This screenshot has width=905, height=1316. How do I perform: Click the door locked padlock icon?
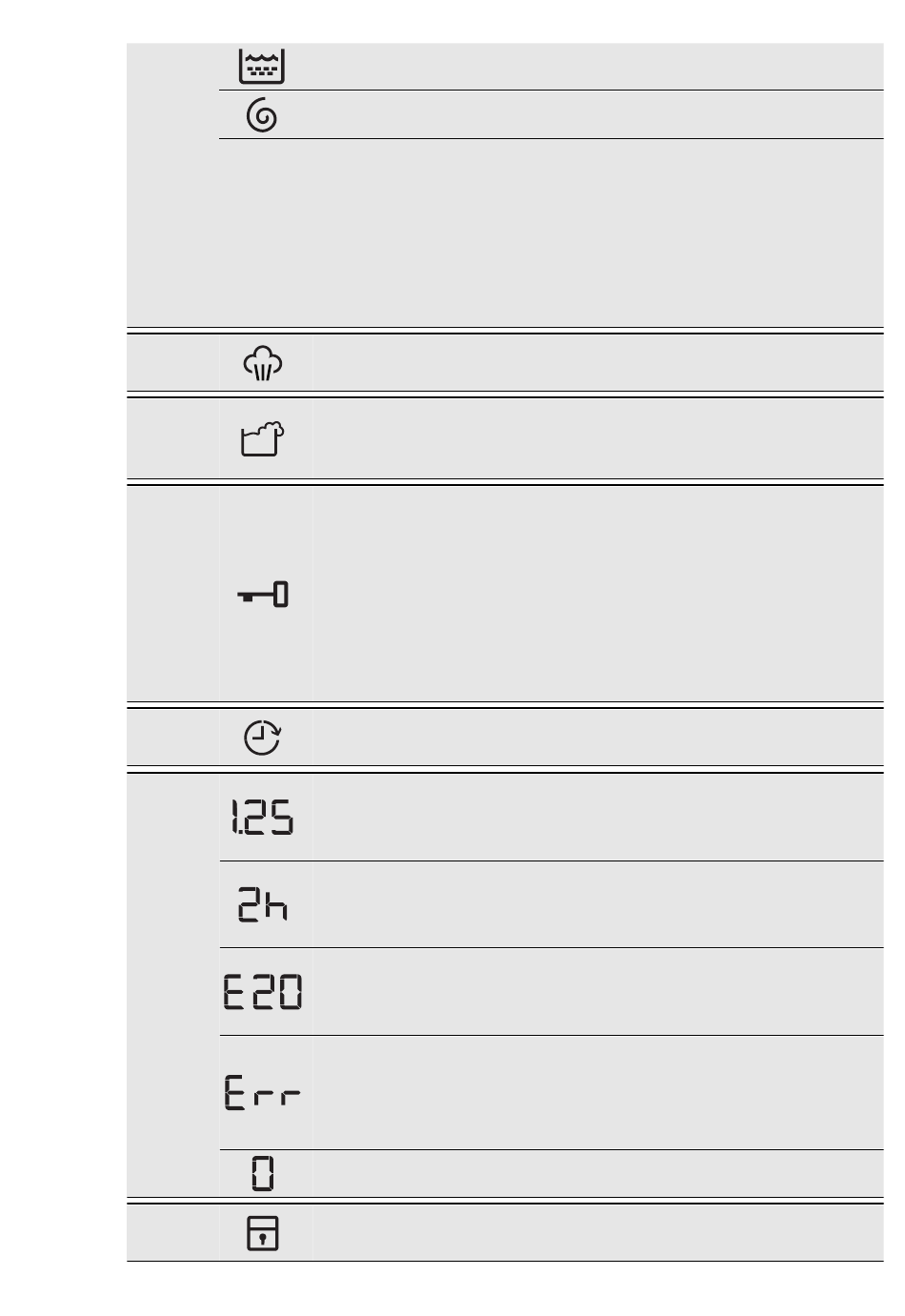[x=262, y=1232]
